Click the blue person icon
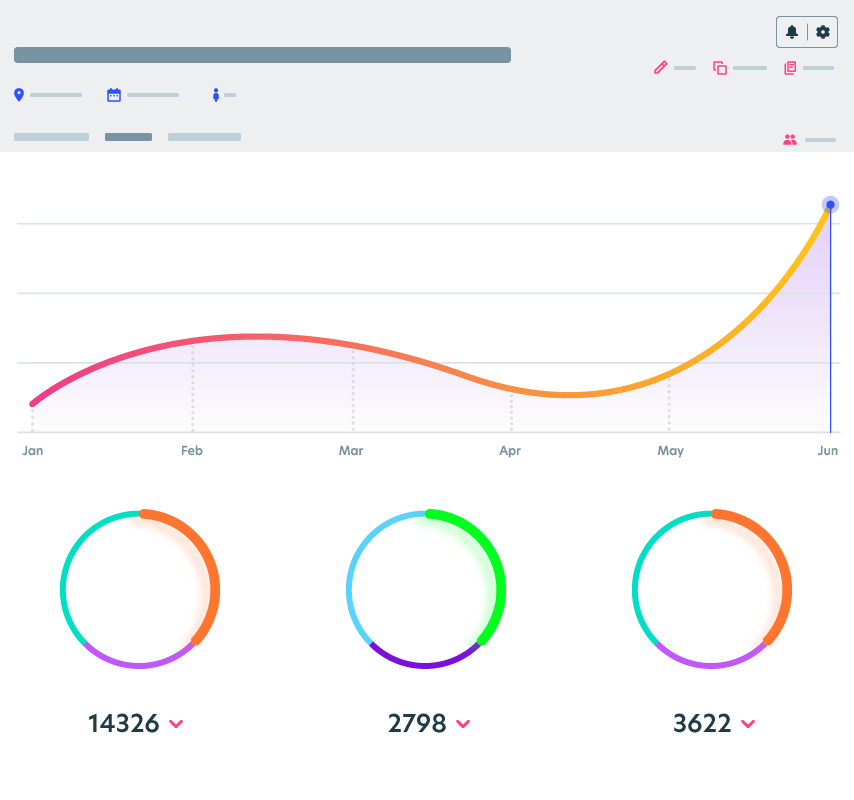854x800 pixels. pyautogui.click(x=215, y=95)
